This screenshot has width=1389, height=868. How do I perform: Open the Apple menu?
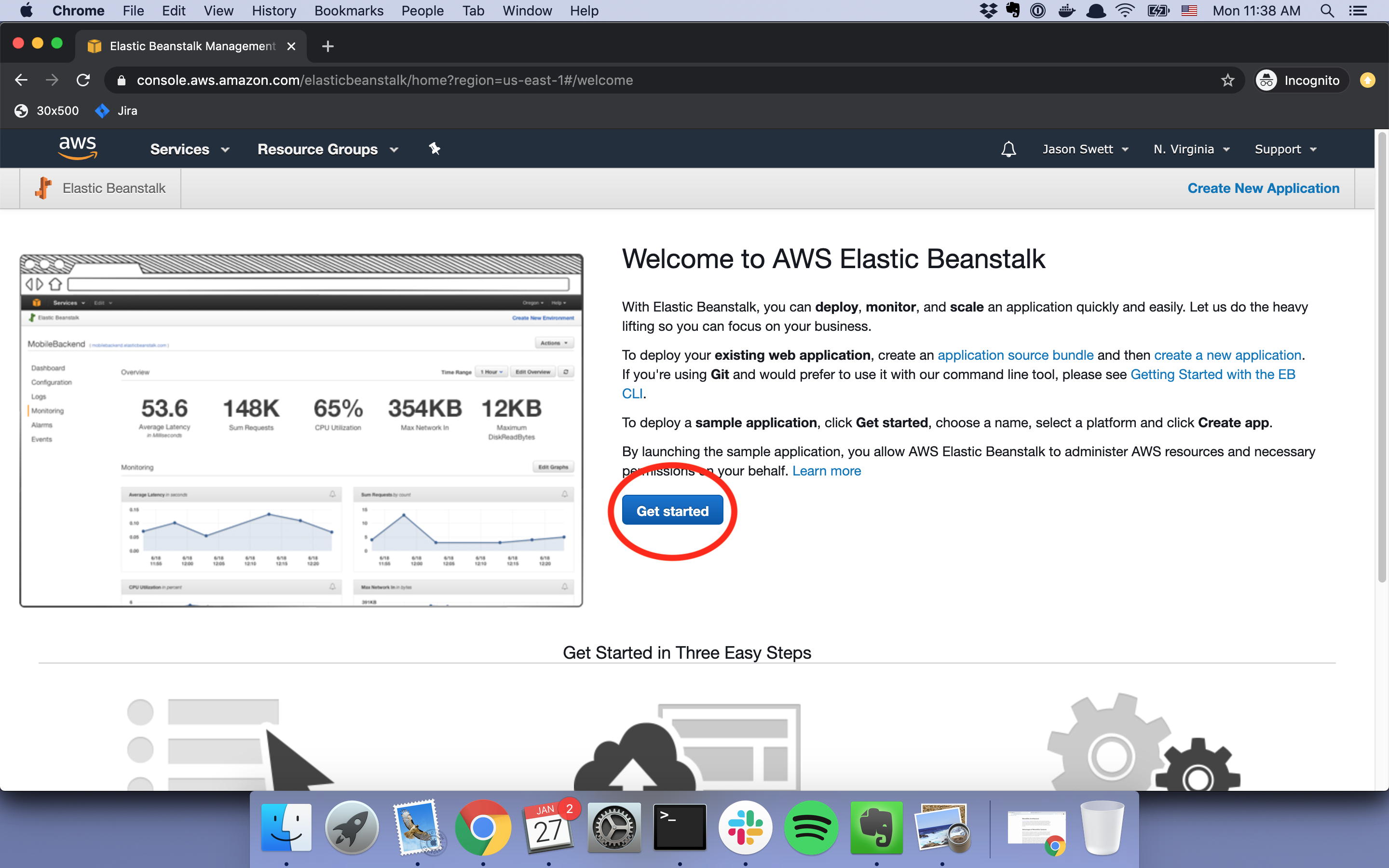pos(27,10)
